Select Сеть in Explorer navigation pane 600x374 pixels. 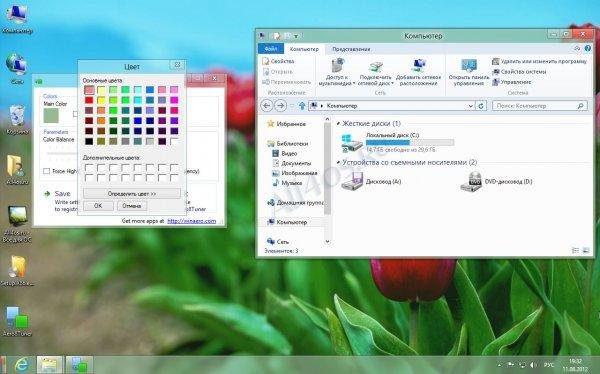(x=278, y=242)
